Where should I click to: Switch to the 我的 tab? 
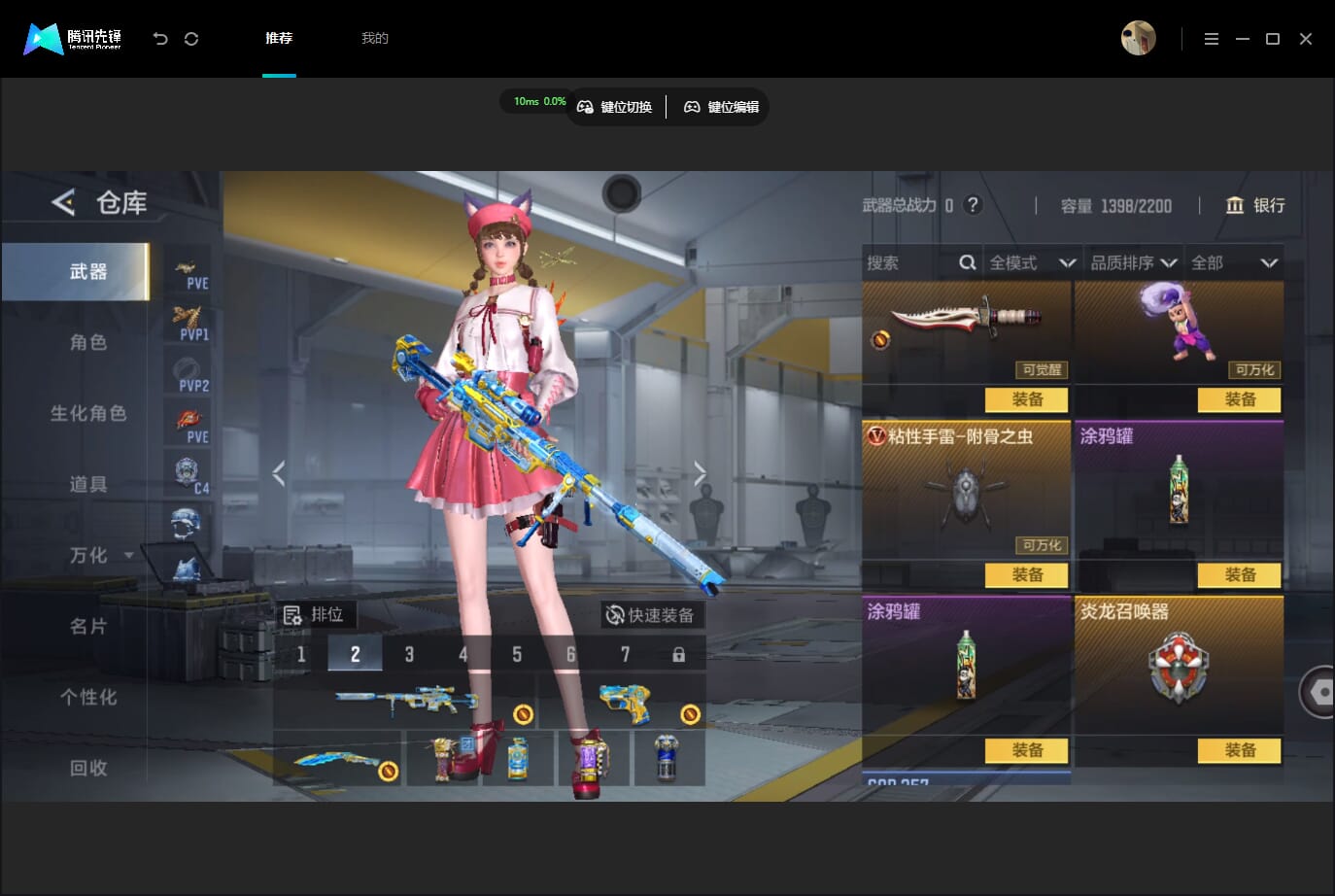point(375,38)
